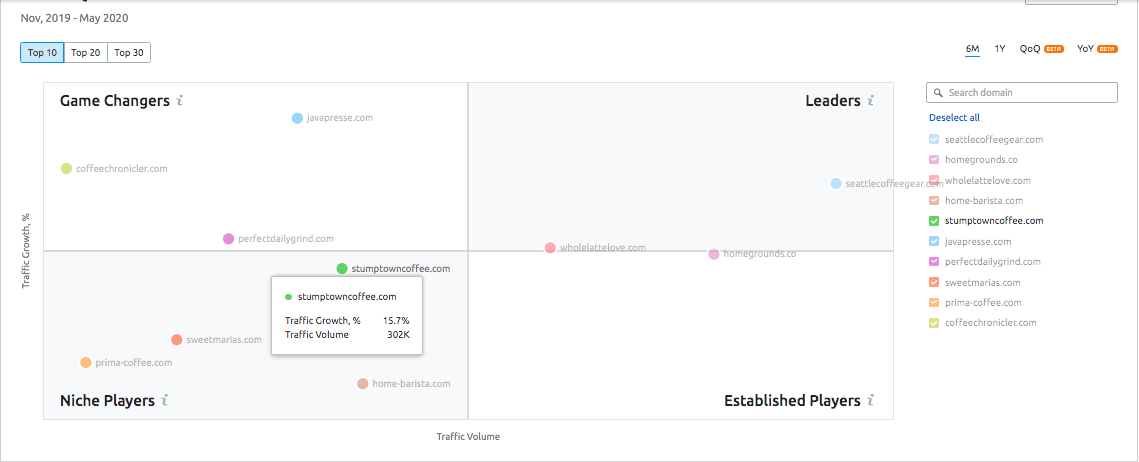Select the coffeechronicler.com data point

[x=66, y=169]
